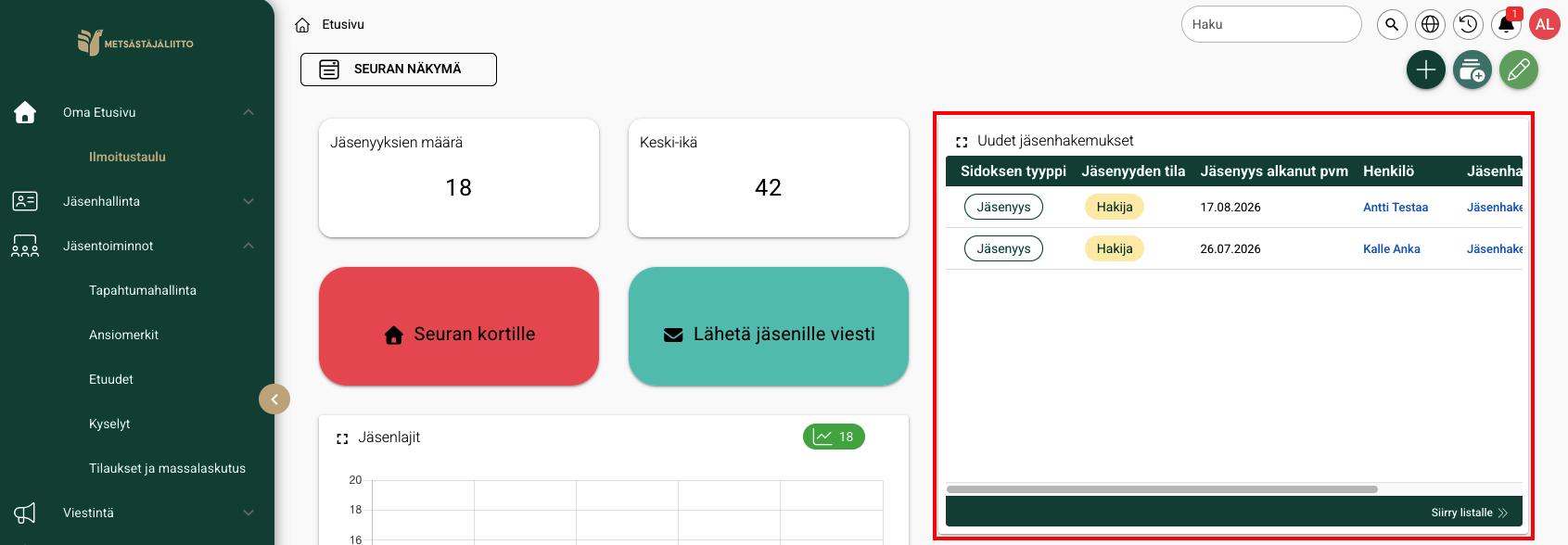Click the Jäsenhallinta ID card icon
Screen dimensions: 1568x545
[x=25, y=201]
